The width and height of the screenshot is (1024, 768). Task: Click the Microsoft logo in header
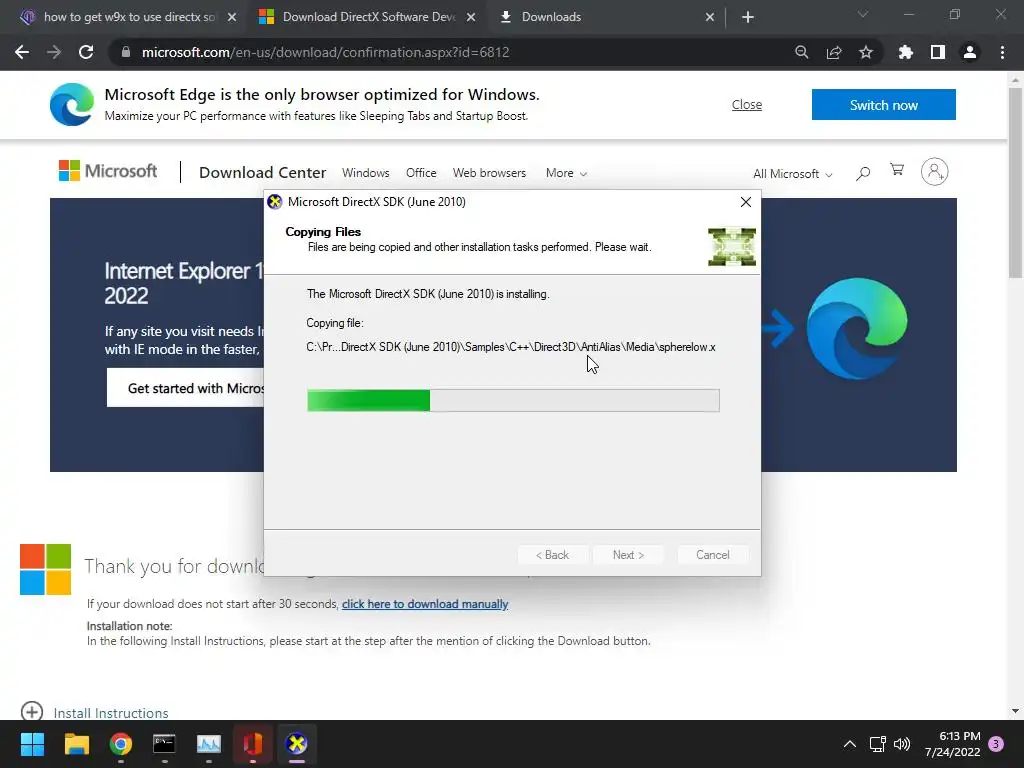(x=108, y=171)
